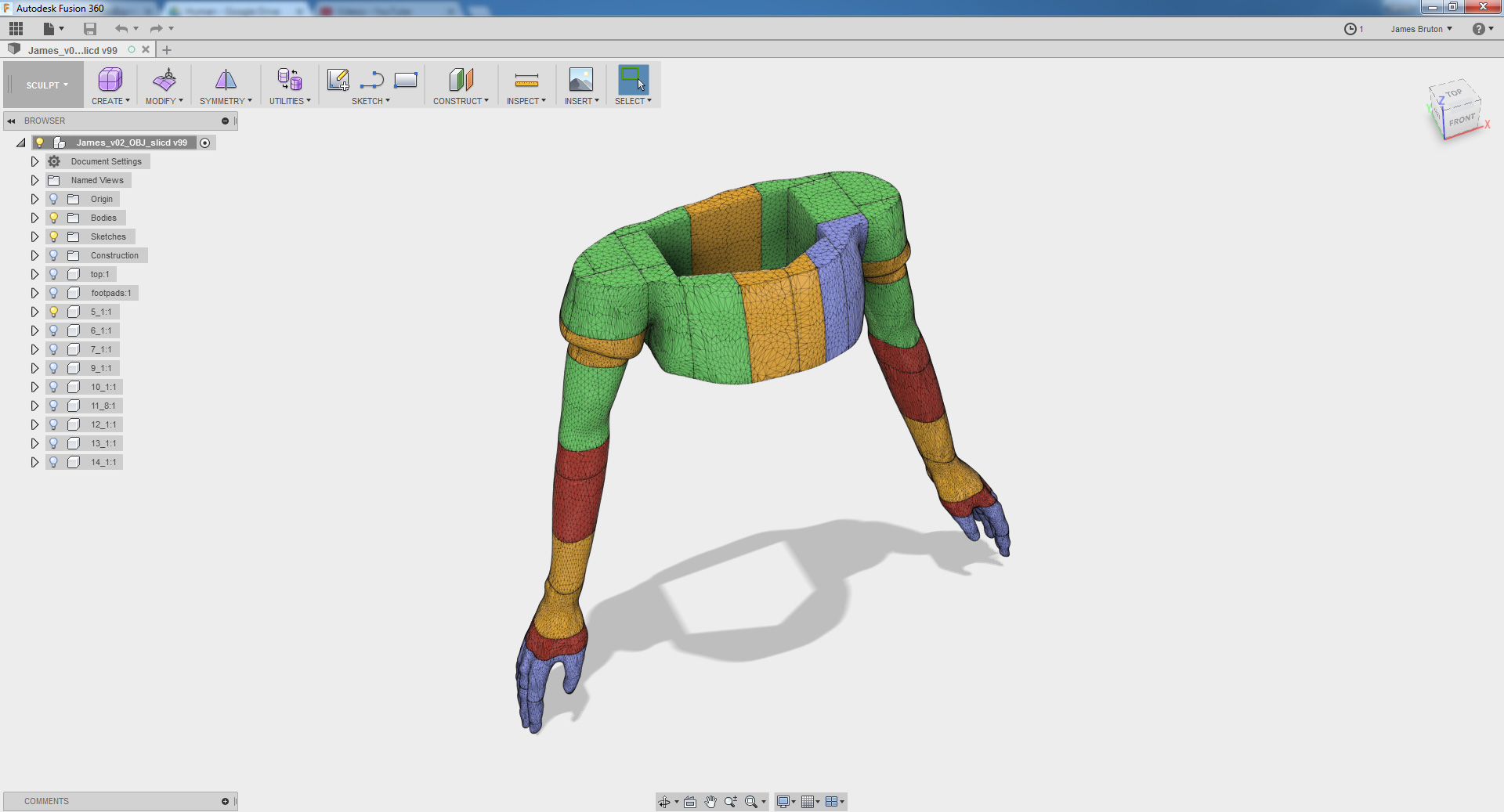The width and height of the screenshot is (1504, 812).
Task: Click the Create Box icon in toolbar
Action: pos(110,80)
